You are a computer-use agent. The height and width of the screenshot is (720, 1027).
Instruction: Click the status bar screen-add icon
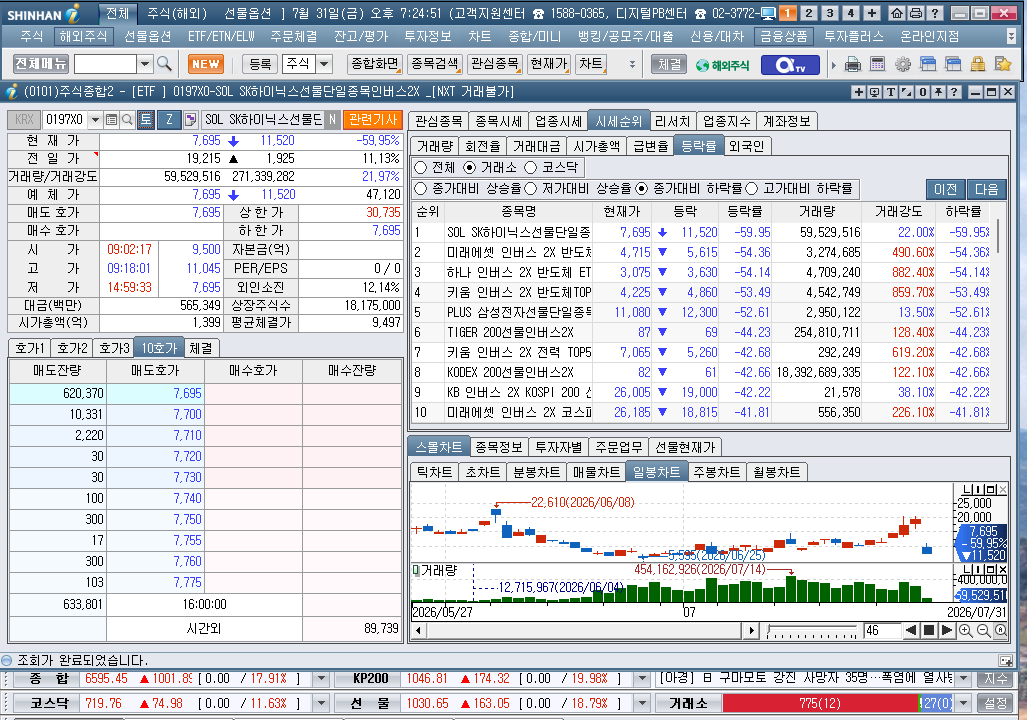pyautogui.click(x=1005, y=660)
